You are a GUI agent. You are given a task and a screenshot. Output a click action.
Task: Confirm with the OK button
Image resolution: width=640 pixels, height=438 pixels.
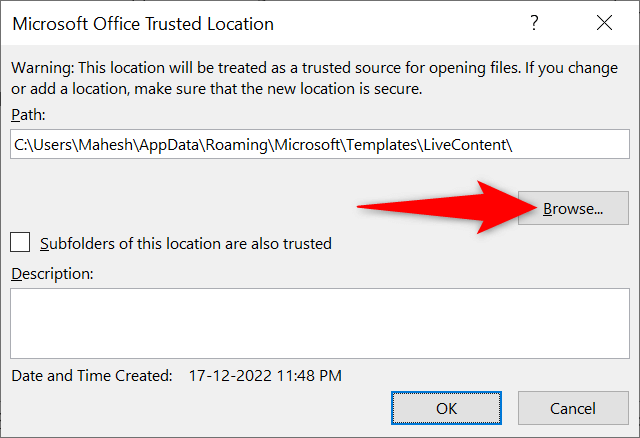click(x=446, y=408)
